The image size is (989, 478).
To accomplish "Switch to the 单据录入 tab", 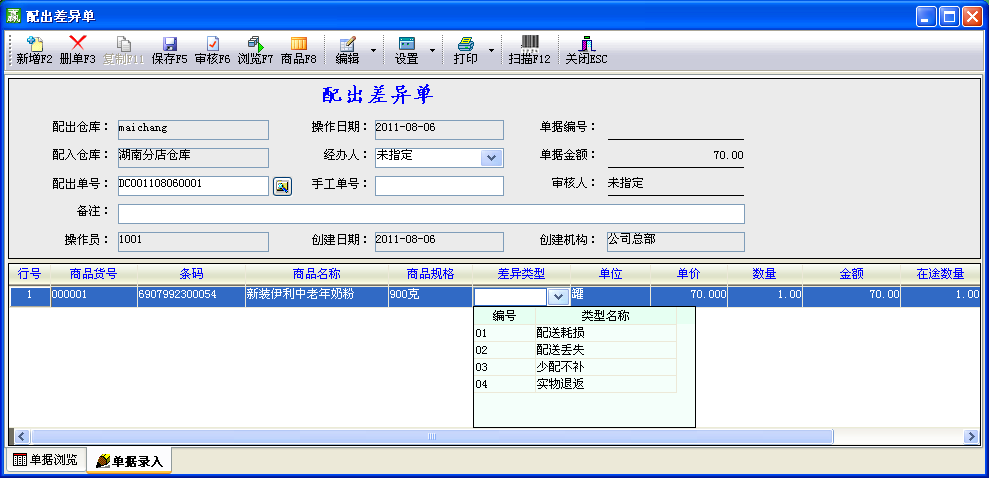I will (x=129, y=461).
